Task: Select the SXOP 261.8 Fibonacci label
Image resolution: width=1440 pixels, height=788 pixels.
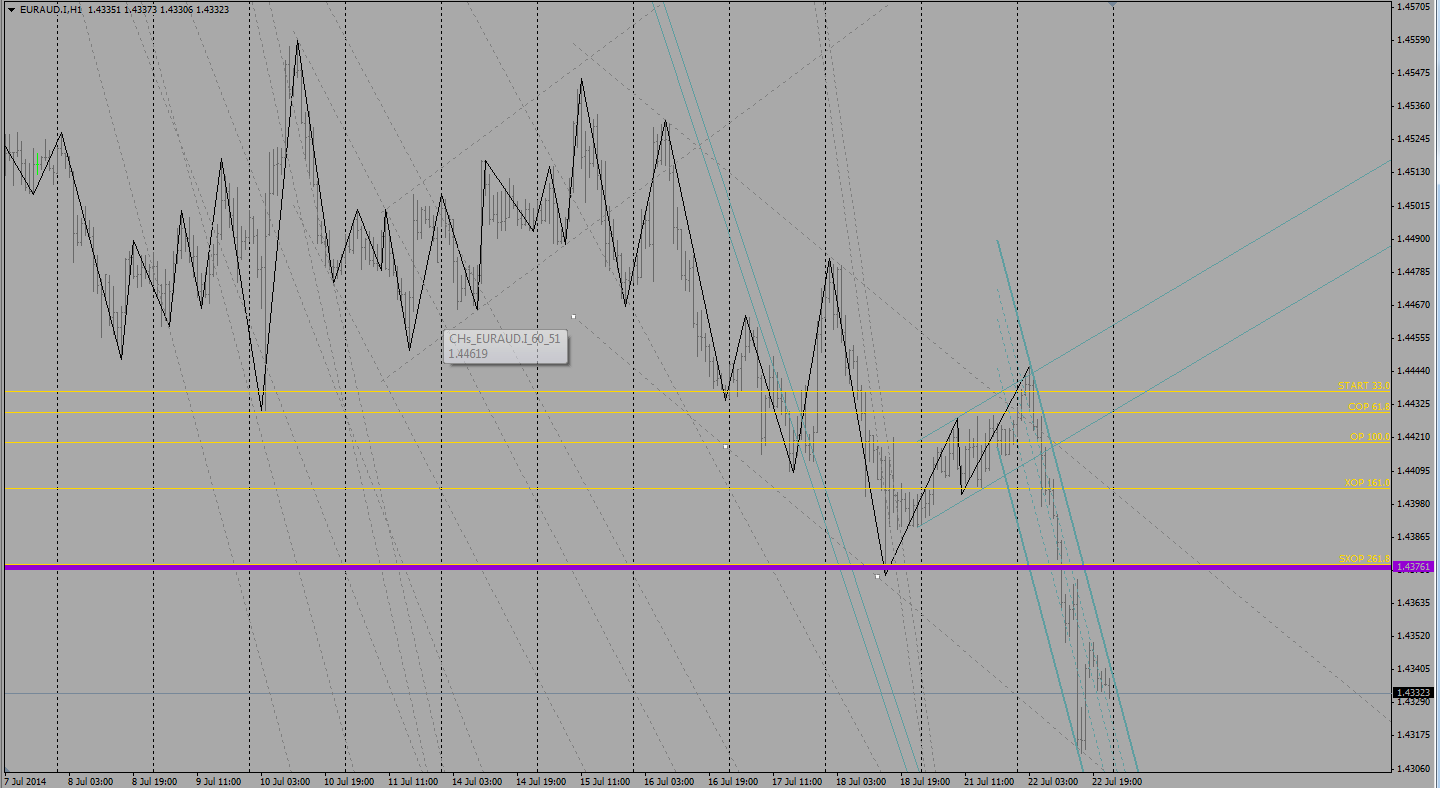Action: coord(1364,558)
